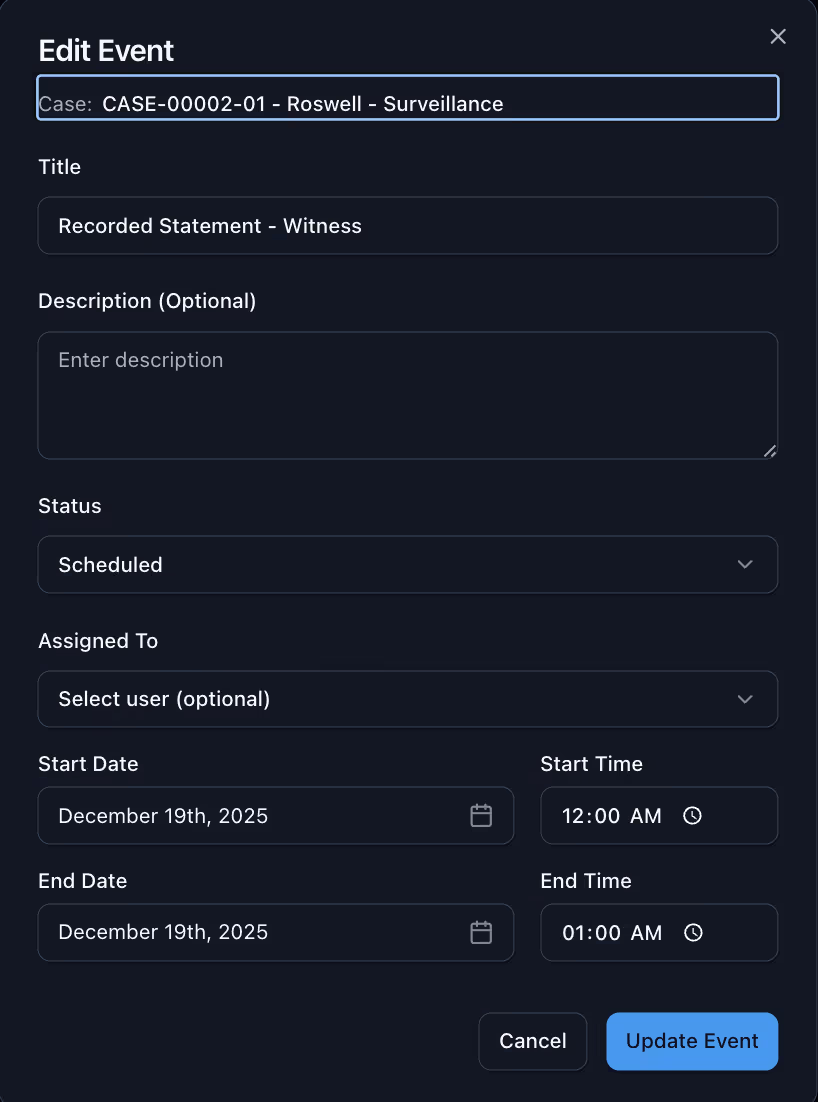
Task: Close the Edit Event dialog
Action: pyautogui.click(x=778, y=37)
